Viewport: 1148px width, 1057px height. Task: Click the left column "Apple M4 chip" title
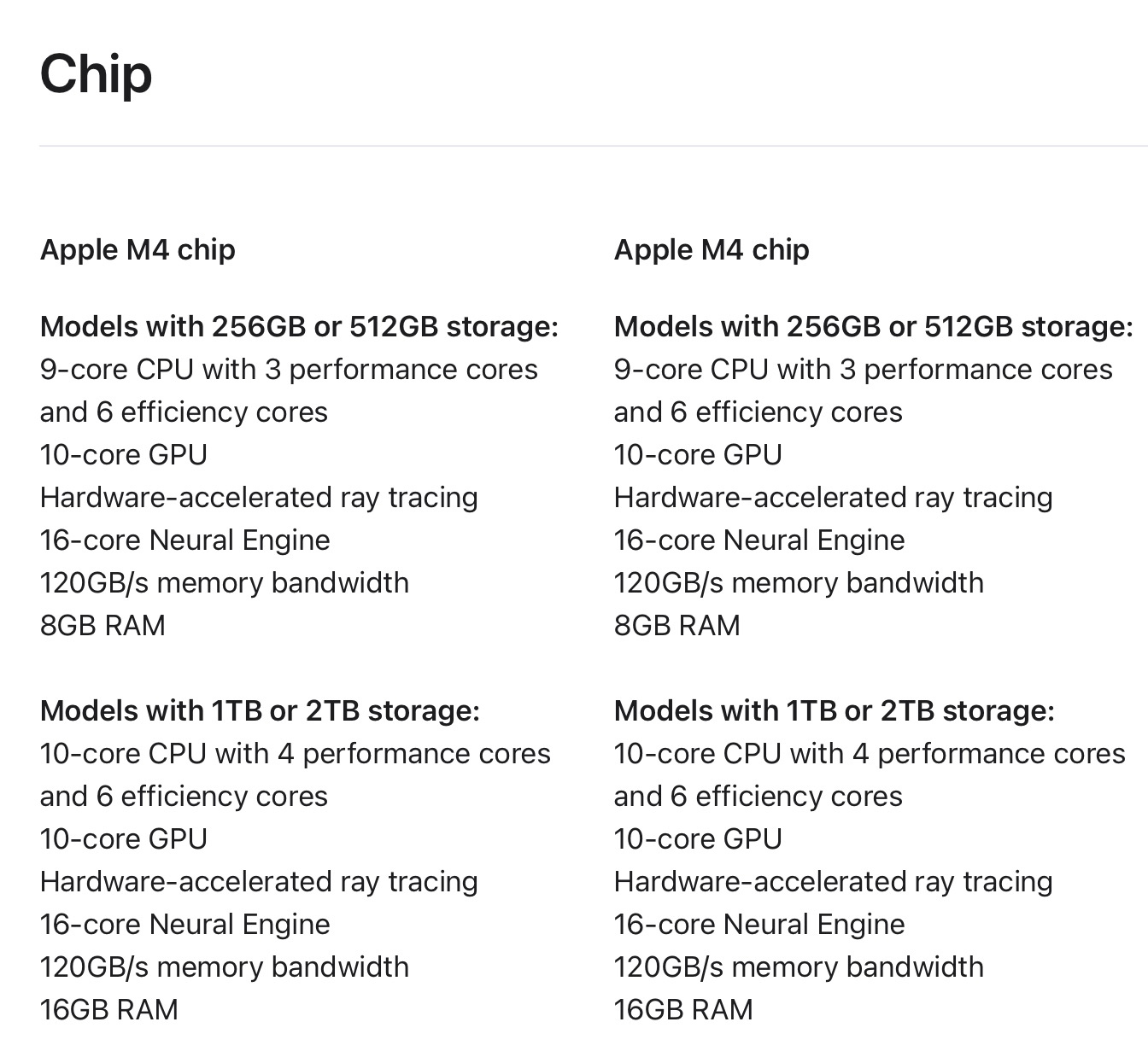click(x=138, y=250)
